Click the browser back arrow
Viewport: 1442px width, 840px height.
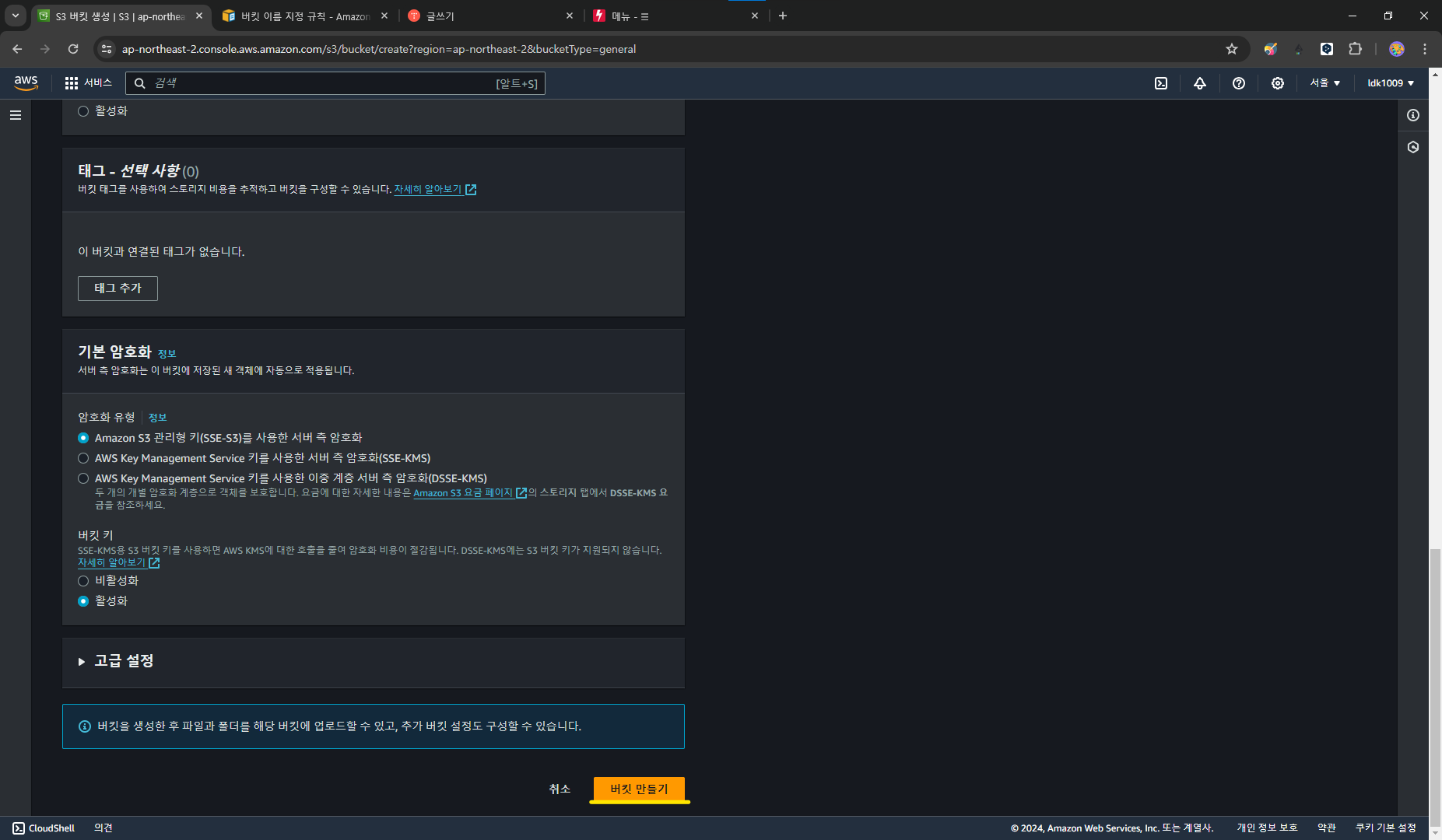[x=17, y=49]
